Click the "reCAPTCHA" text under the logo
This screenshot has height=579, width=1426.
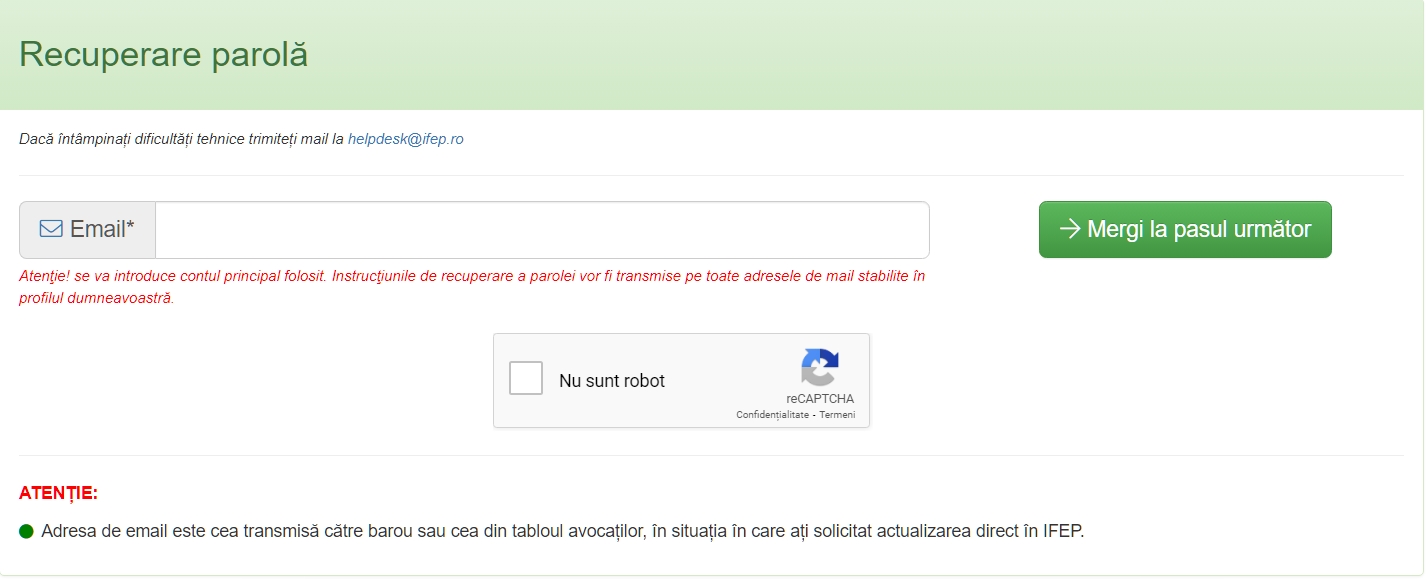(820, 399)
